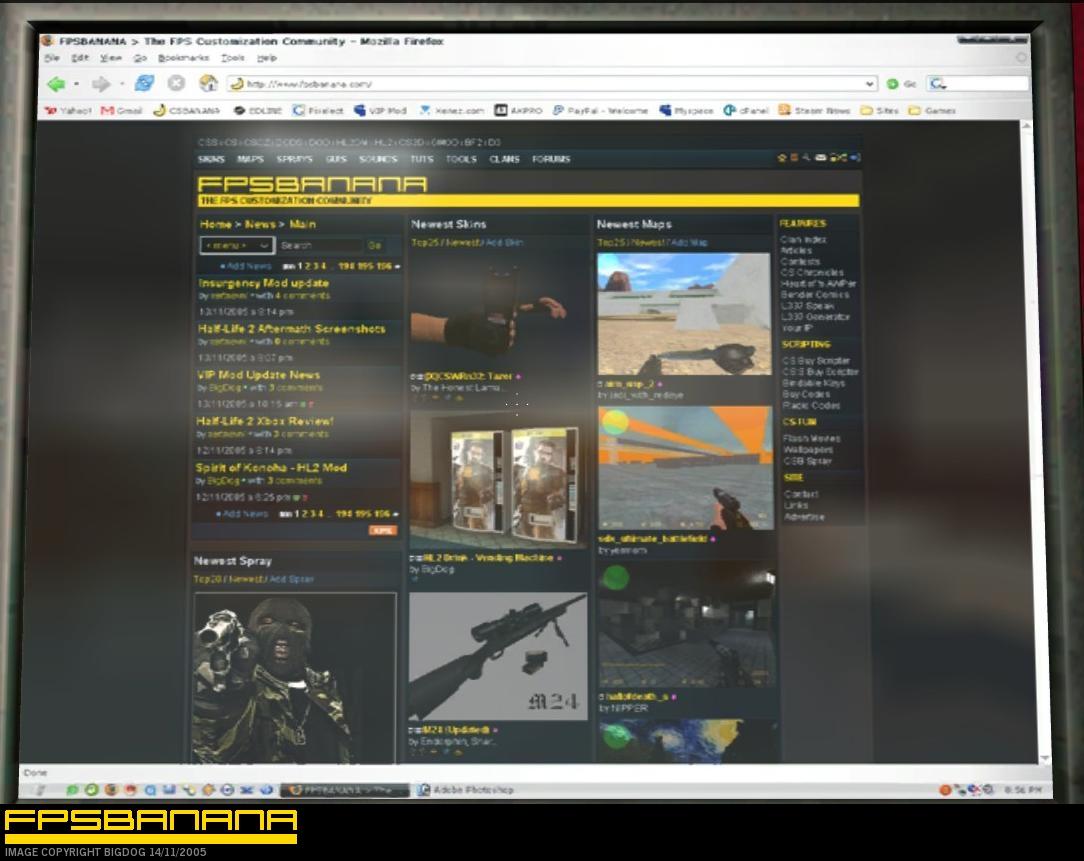This screenshot has width=1084, height=861.
Task: Expand the address bar URL dropdown
Action: click(870, 84)
